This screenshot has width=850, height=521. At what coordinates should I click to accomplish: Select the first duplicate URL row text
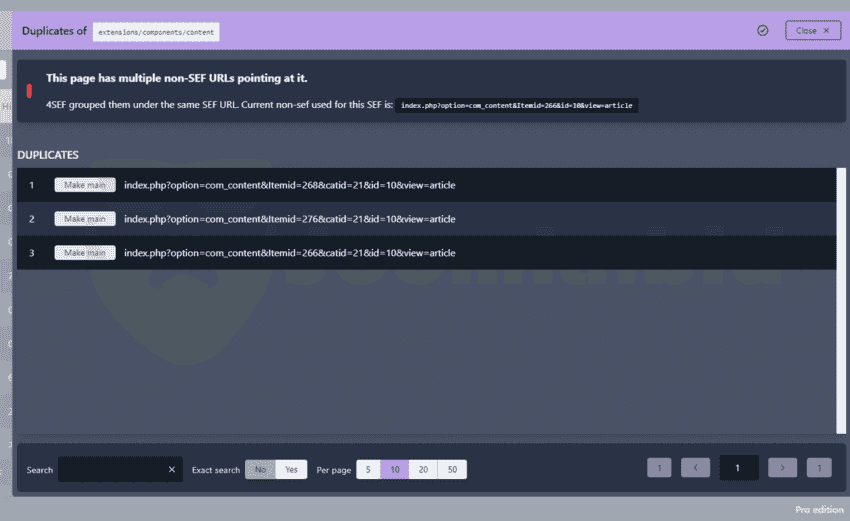tap(289, 185)
